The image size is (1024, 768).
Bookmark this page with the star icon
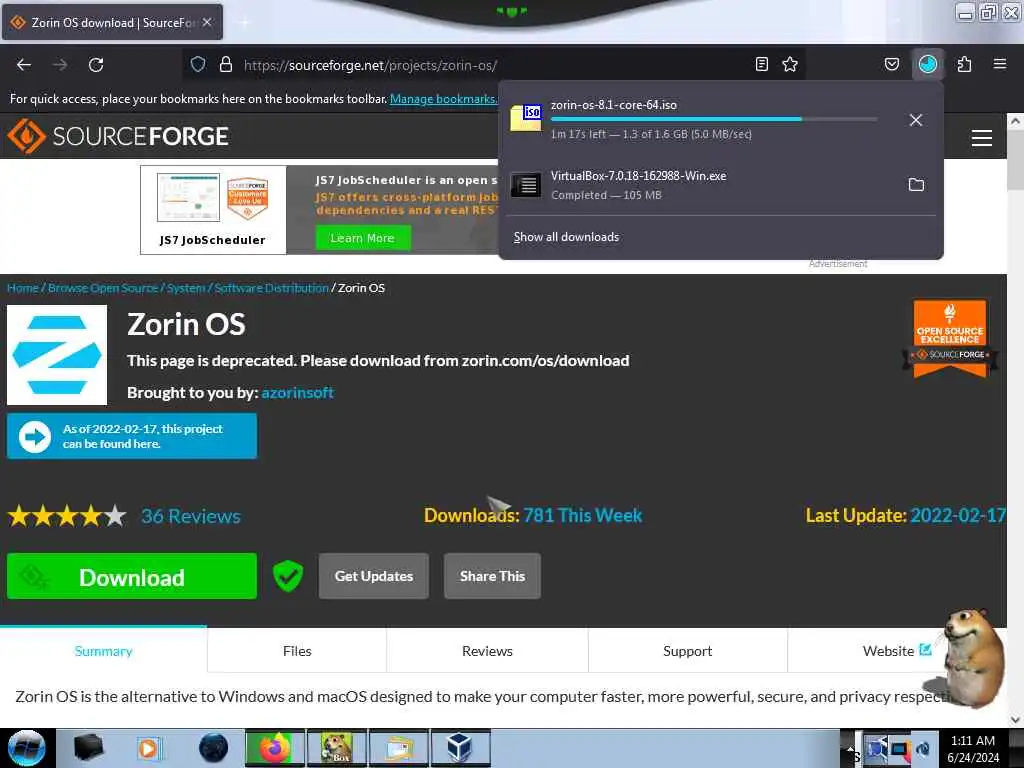790,64
